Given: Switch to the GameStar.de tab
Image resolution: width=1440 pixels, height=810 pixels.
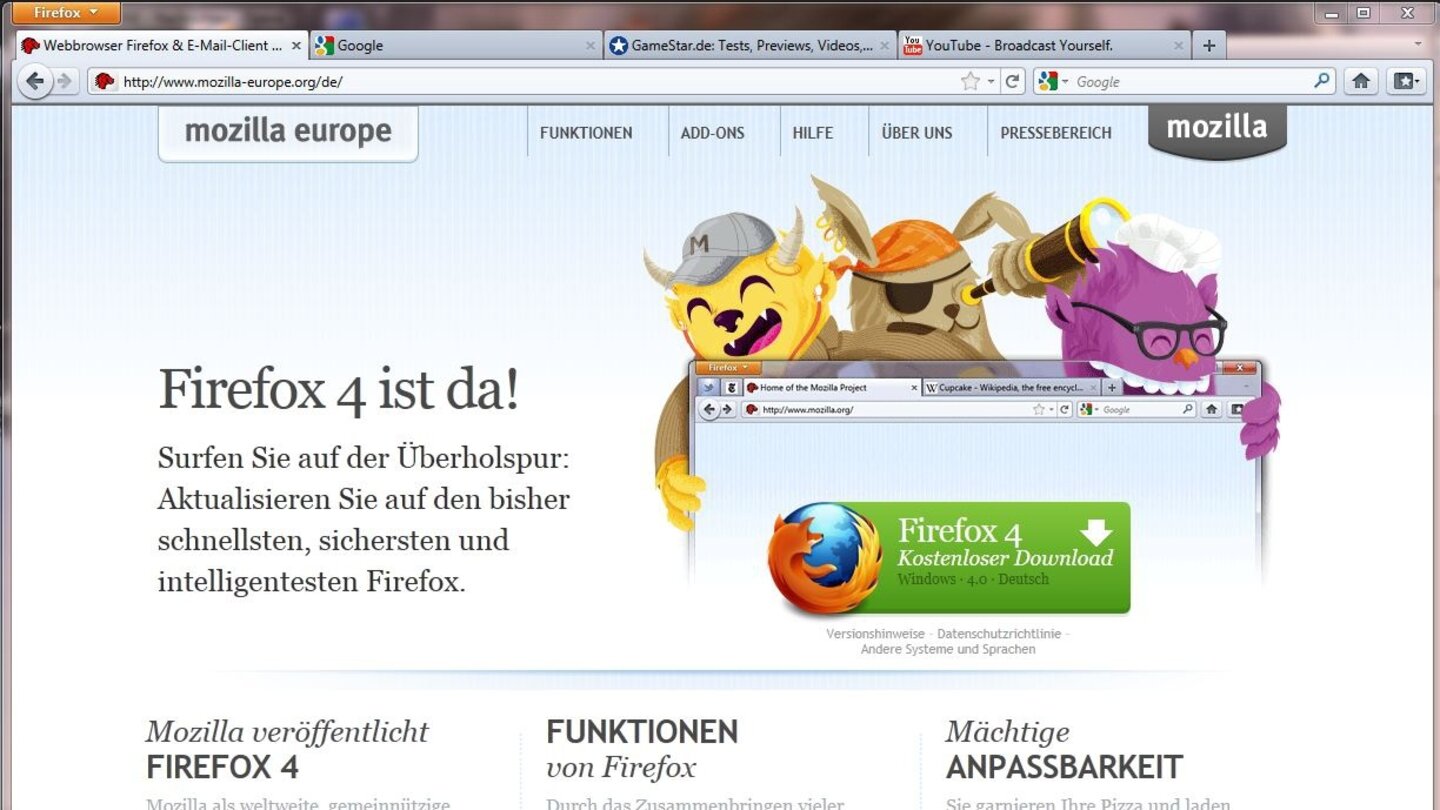Looking at the screenshot, I should tap(750, 46).
